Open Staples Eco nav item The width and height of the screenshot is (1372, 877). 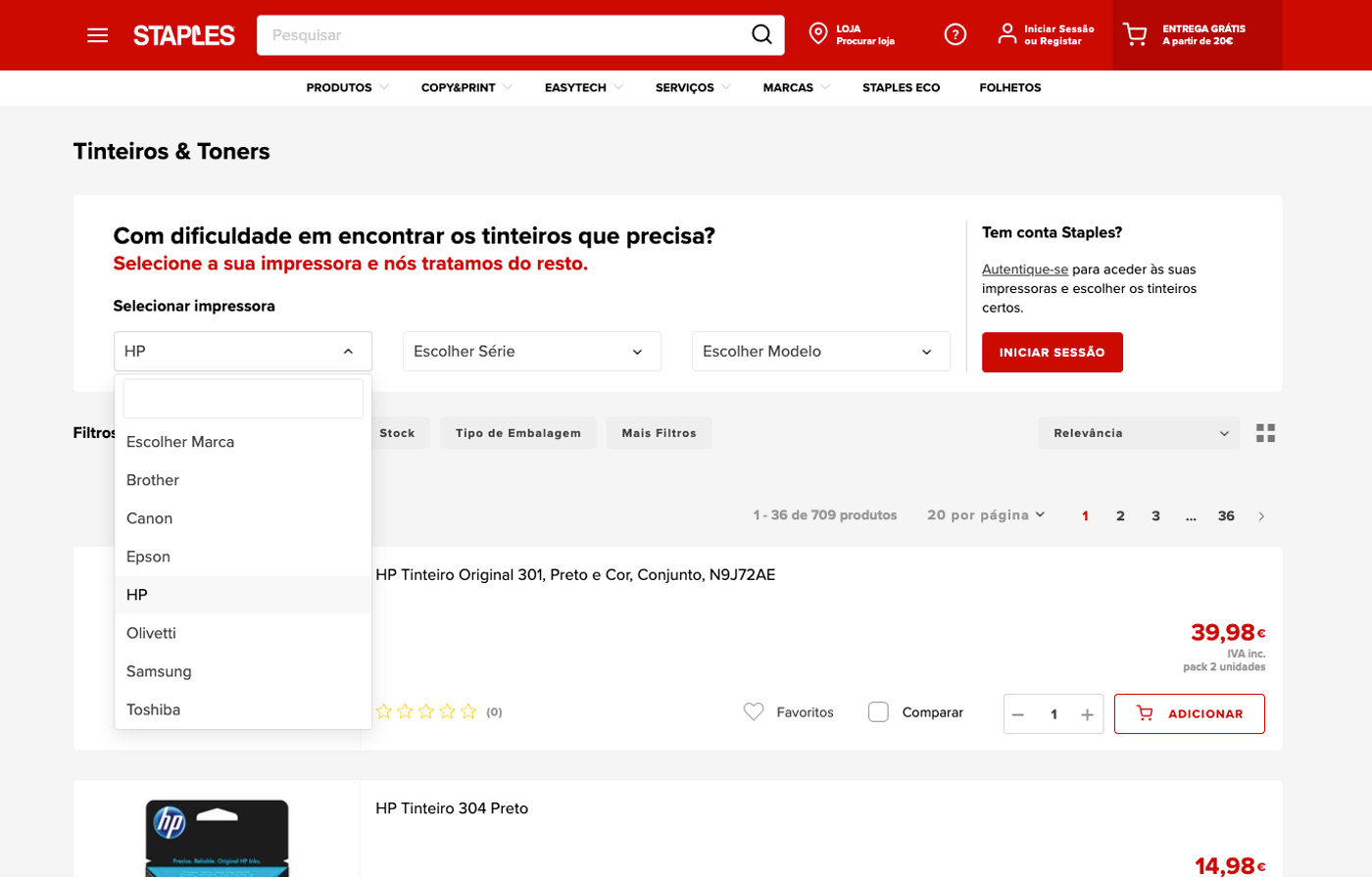pos(901,88)
